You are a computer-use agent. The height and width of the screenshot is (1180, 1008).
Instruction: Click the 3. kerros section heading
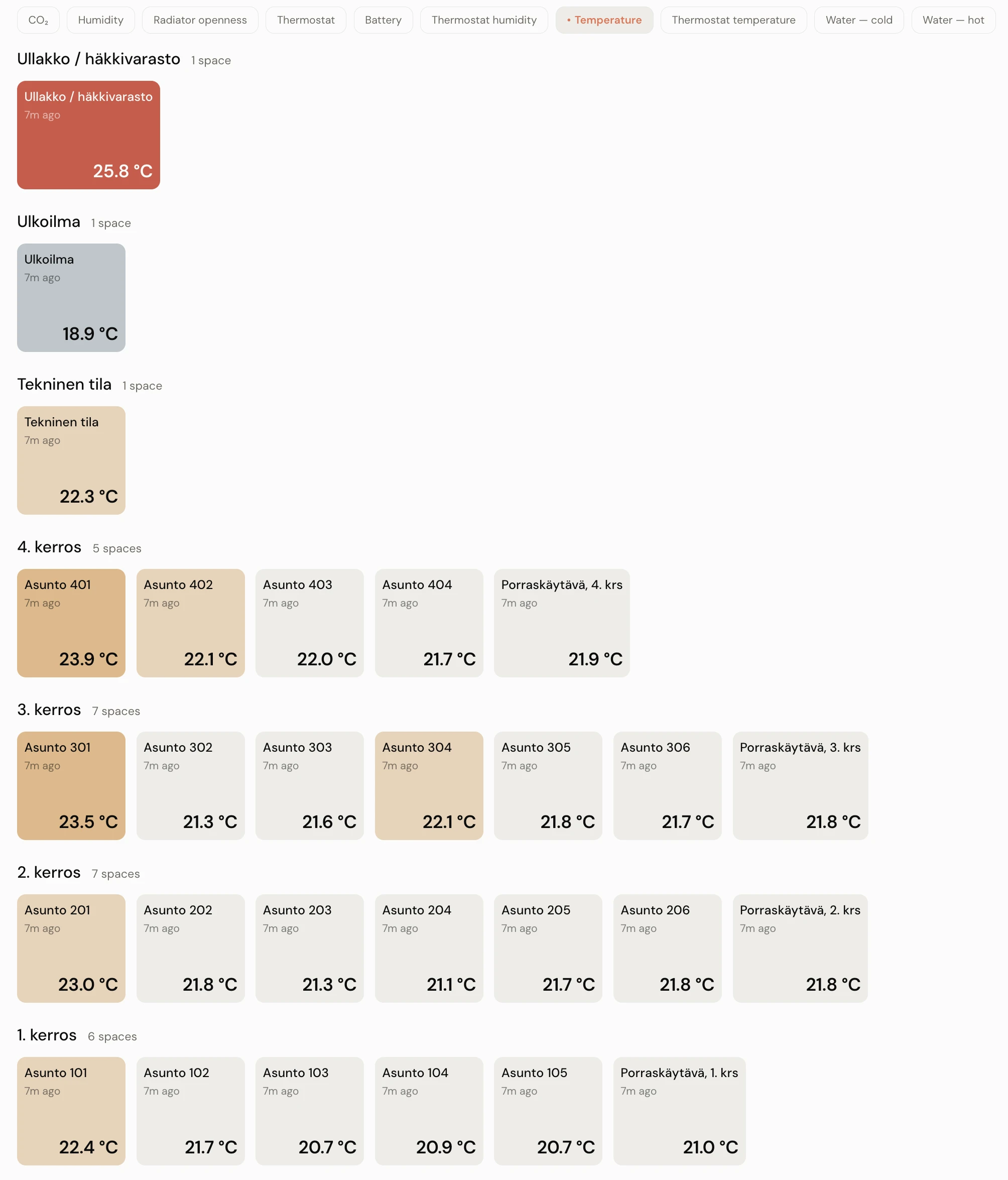49,710
